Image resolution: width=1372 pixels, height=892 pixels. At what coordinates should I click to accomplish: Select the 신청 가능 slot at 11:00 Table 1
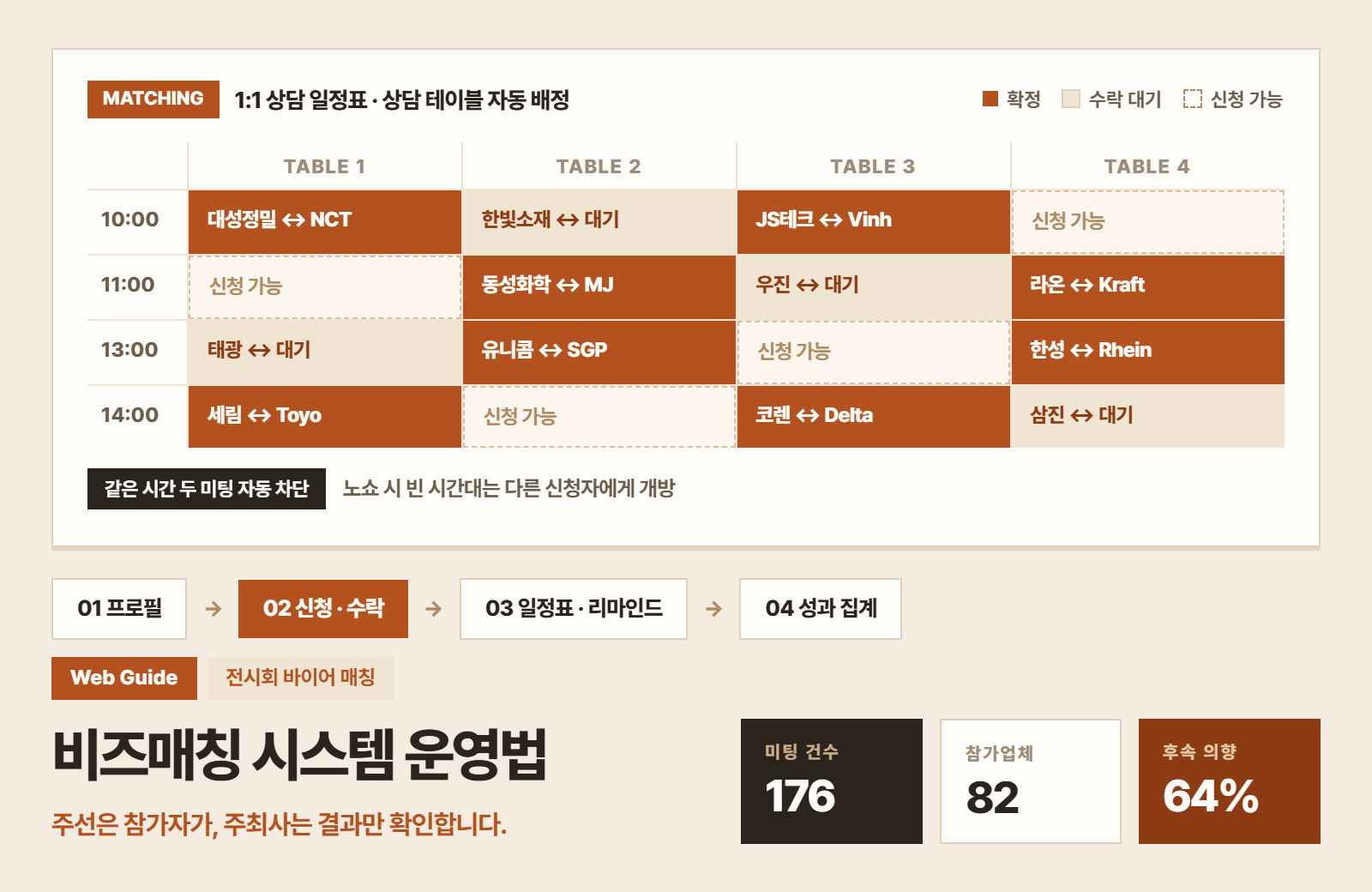click(325, 287)
